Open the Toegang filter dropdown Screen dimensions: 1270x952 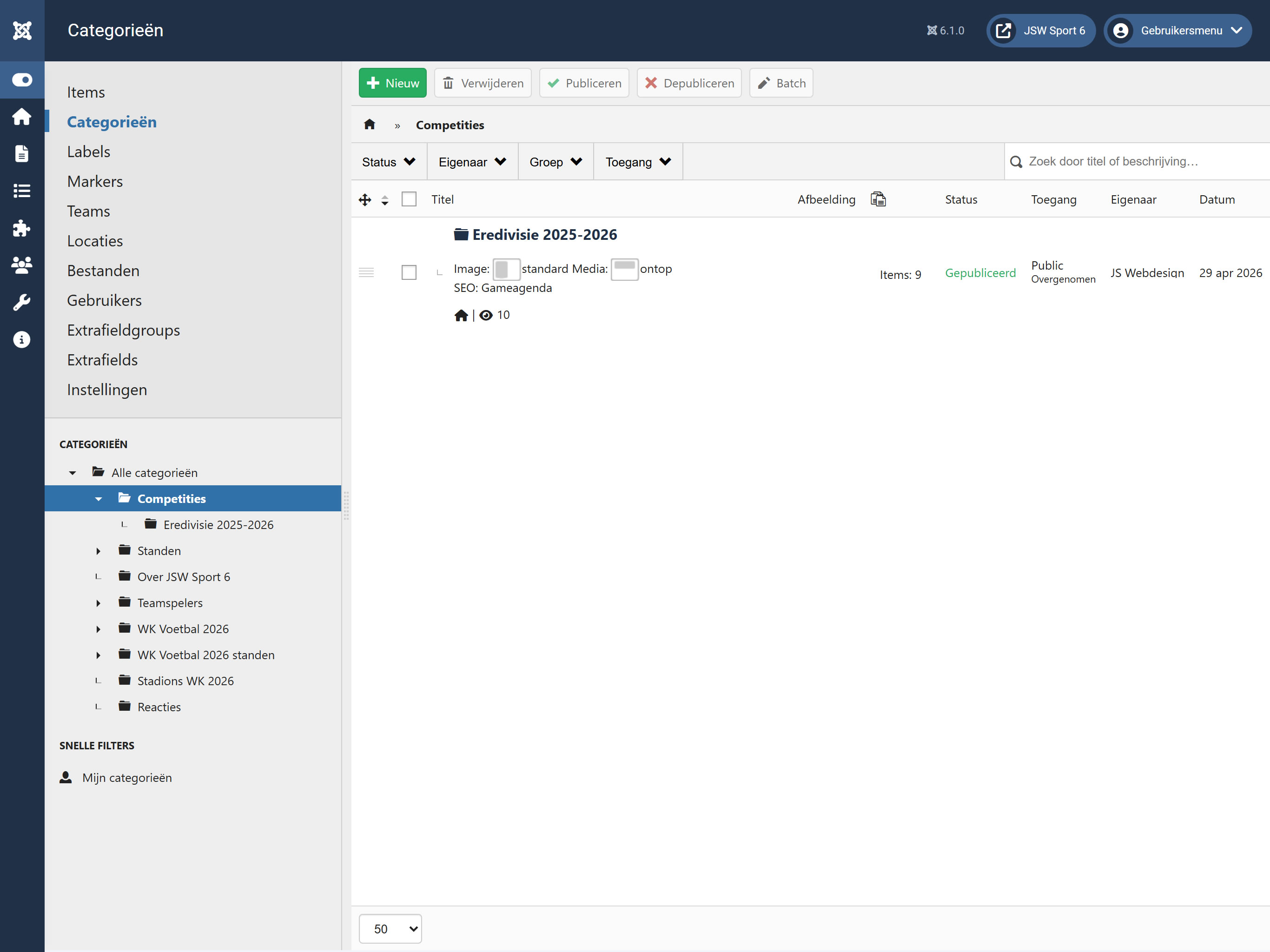pos(638,162)
